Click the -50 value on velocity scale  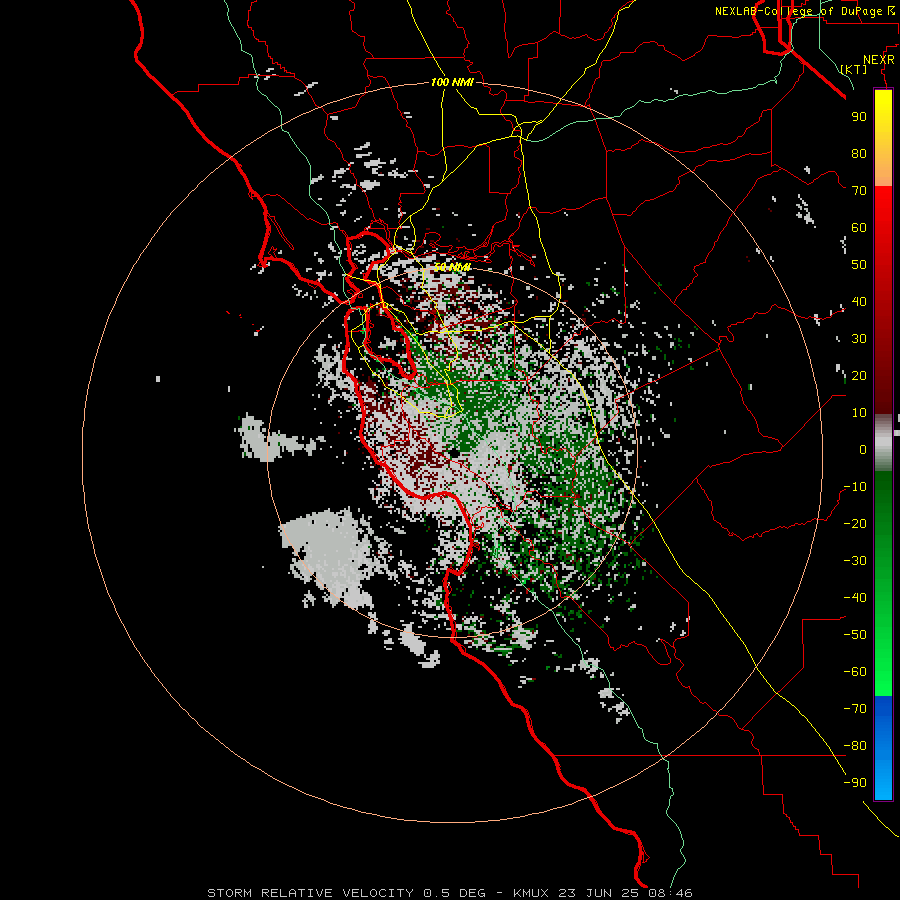click(x=855, y=635)
